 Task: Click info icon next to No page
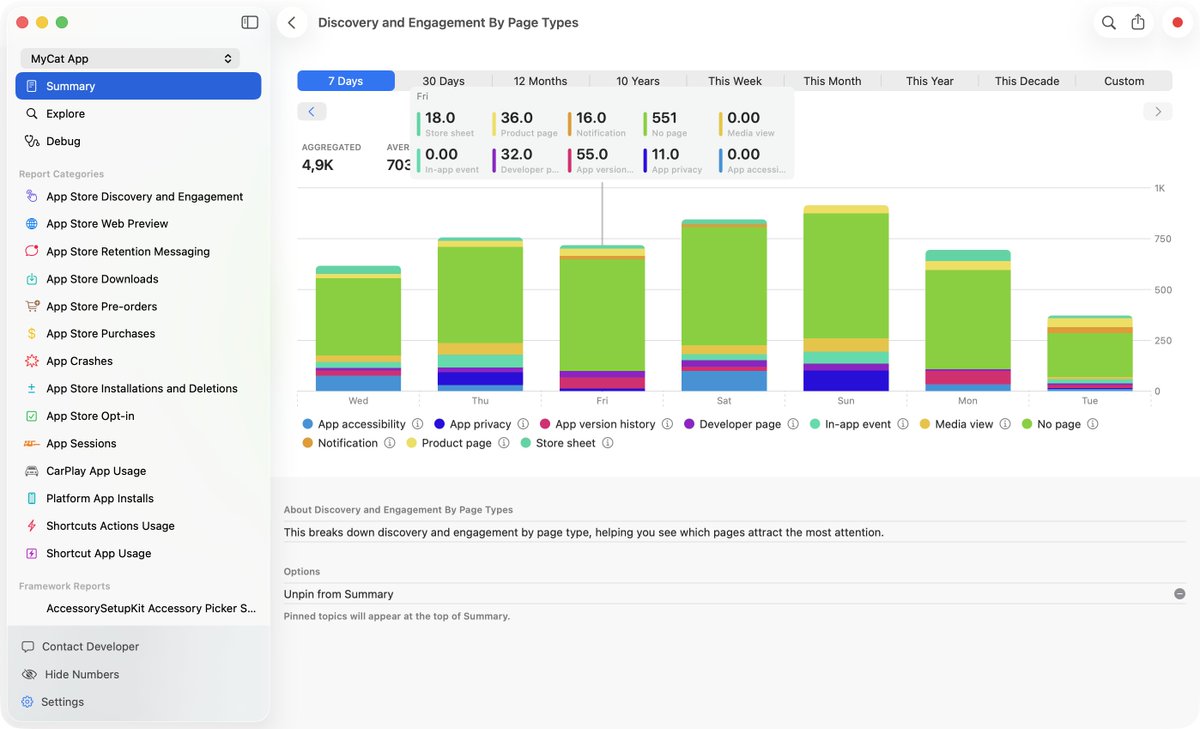(1093, 424)
